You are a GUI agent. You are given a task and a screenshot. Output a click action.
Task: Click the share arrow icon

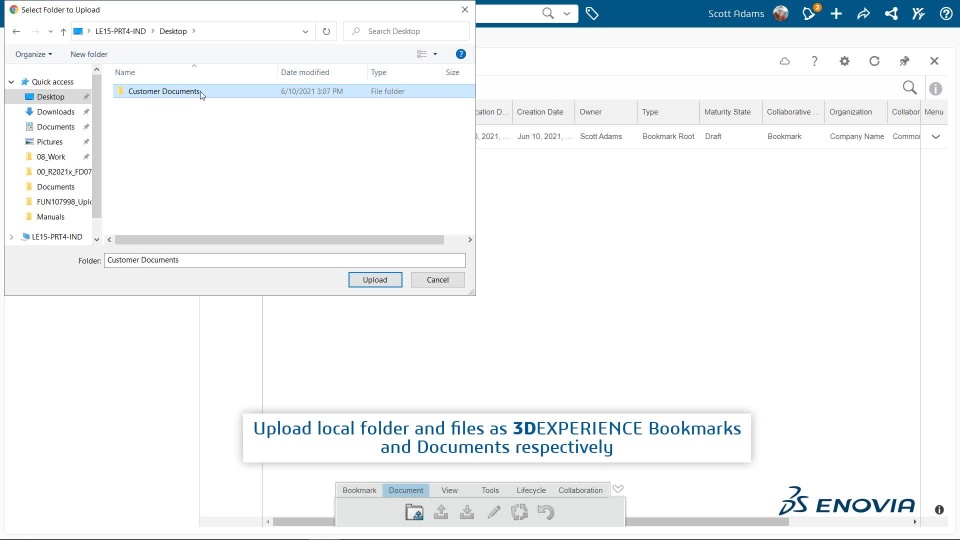point(863,13)
